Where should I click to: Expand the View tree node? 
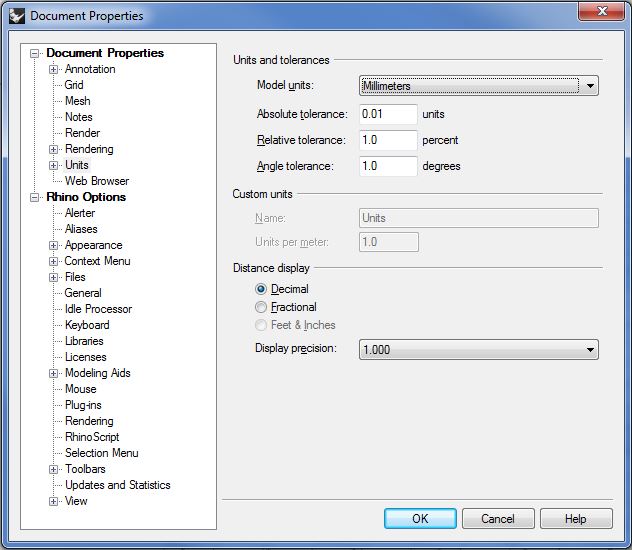[x=53, y=501]
